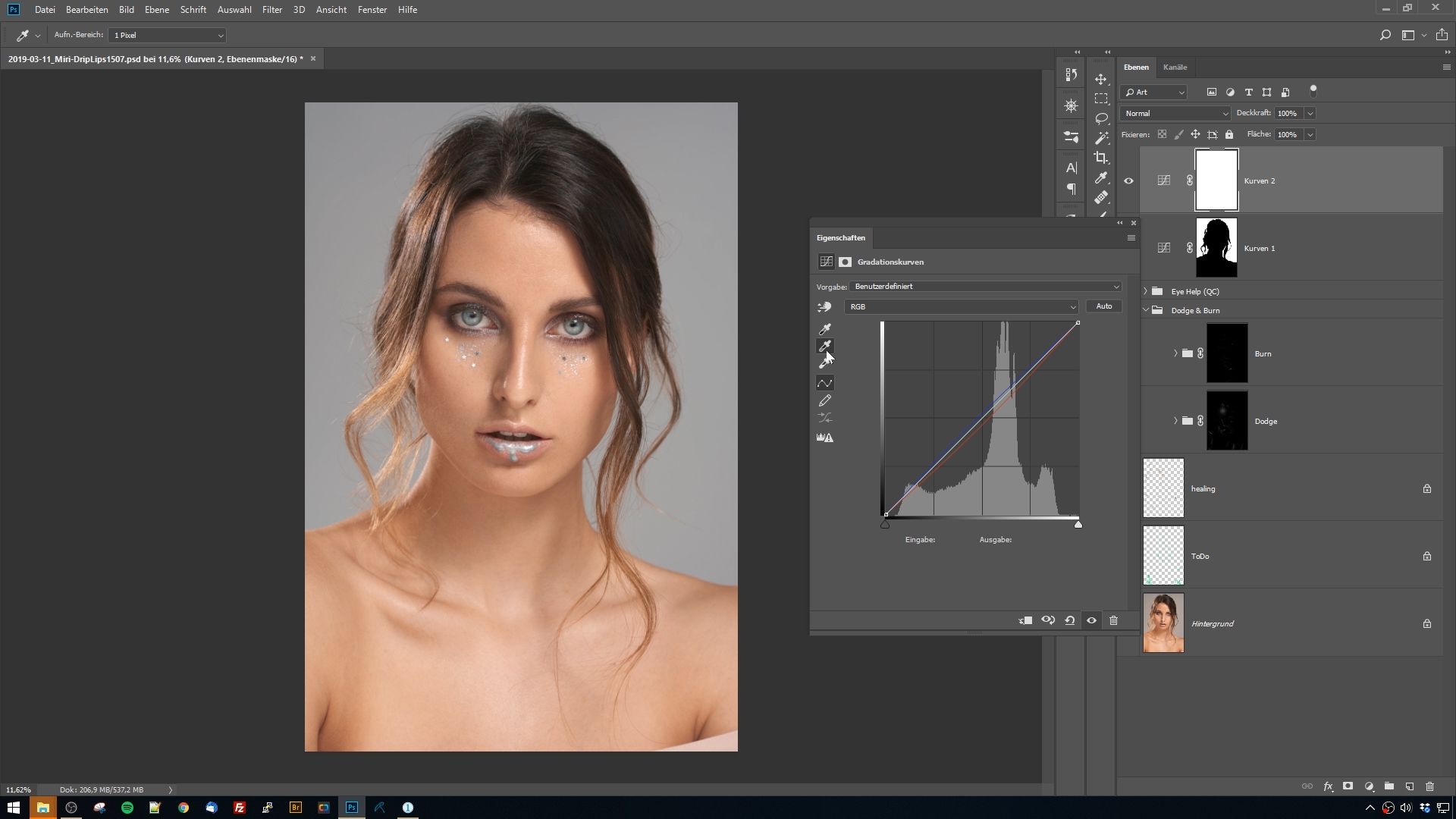Click the histogram recalculate warning icon
The image size is (1456, 819).
pos(825,438)
